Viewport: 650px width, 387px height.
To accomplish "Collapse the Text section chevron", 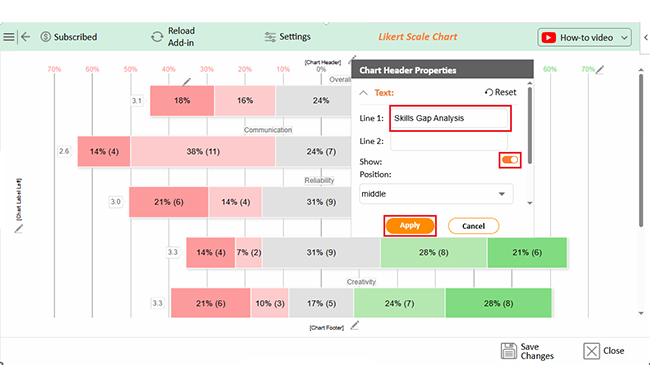I will (364, 93).
